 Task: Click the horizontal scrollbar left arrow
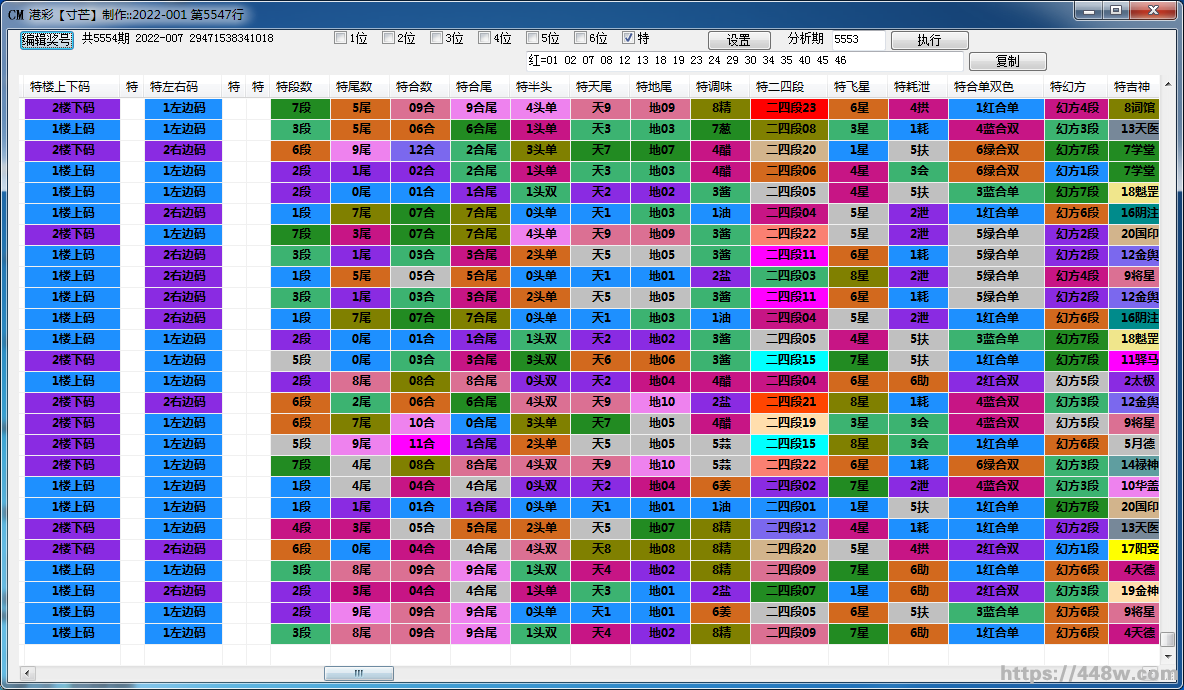coord(27,673)
